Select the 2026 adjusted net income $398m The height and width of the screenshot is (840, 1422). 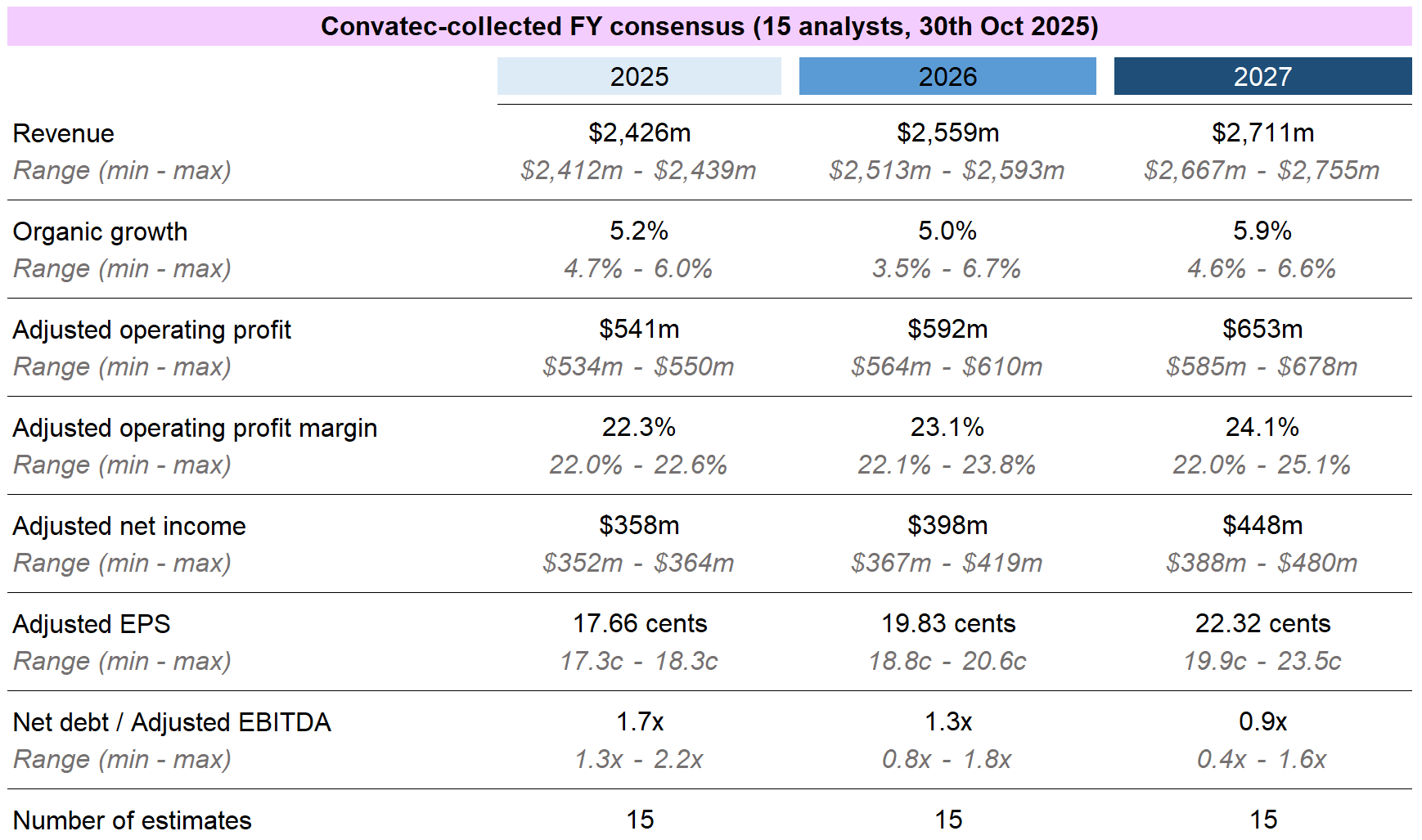coord(947,525)
